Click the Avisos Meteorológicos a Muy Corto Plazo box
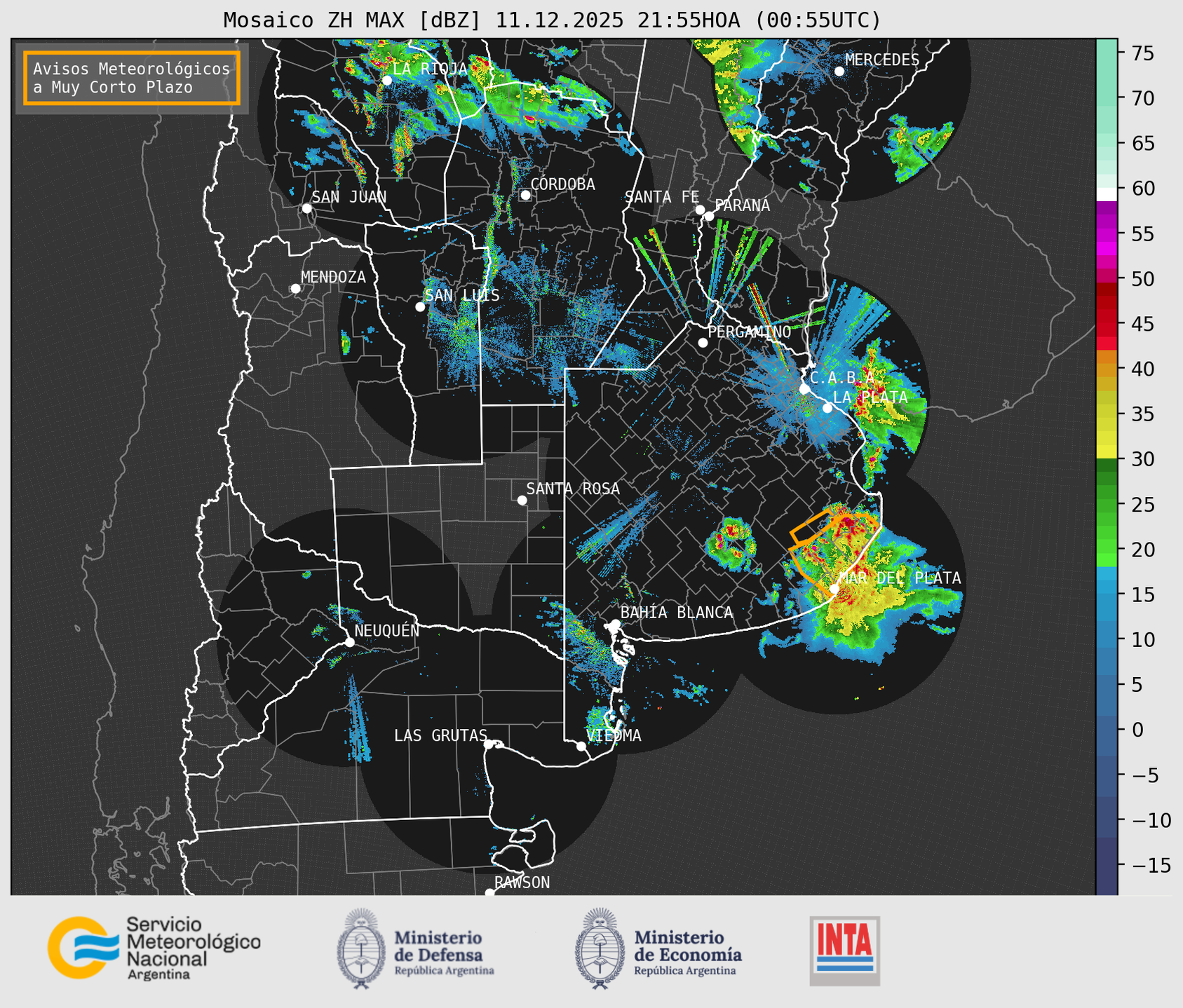Image resolution: width=1183 pixels, height=1008 pixels. point(132,78)
